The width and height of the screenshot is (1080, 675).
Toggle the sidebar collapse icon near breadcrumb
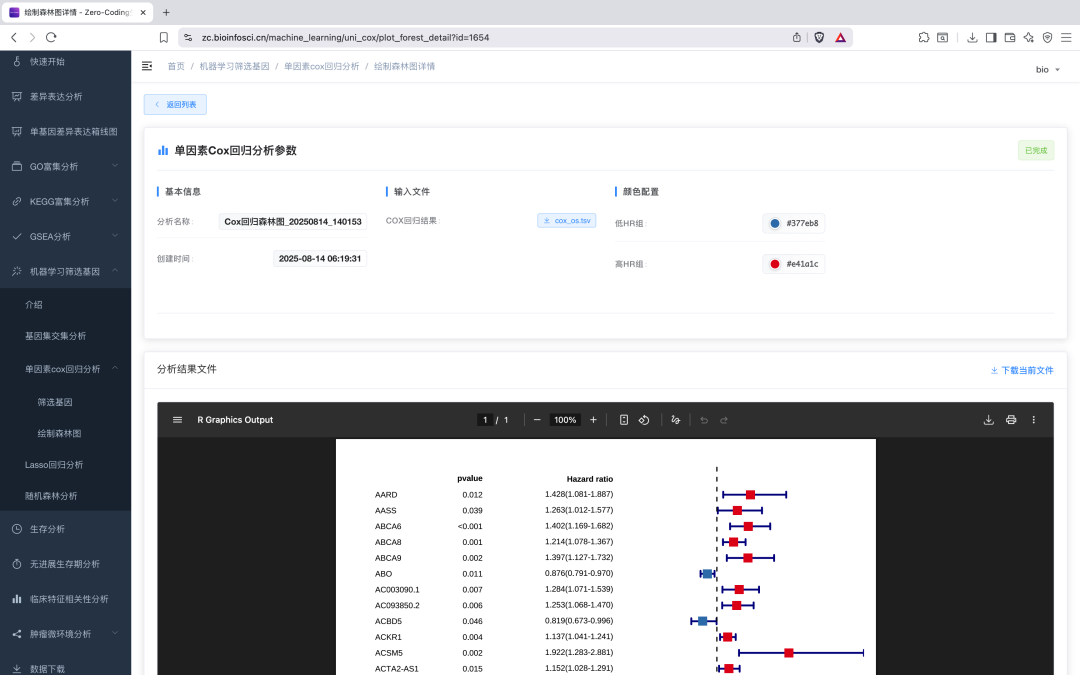[147, 66]
